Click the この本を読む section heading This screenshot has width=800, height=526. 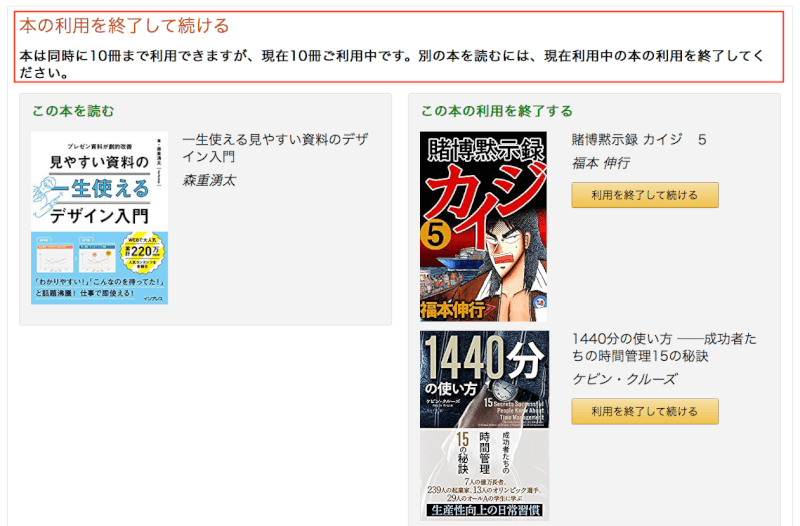click(73, 111)
